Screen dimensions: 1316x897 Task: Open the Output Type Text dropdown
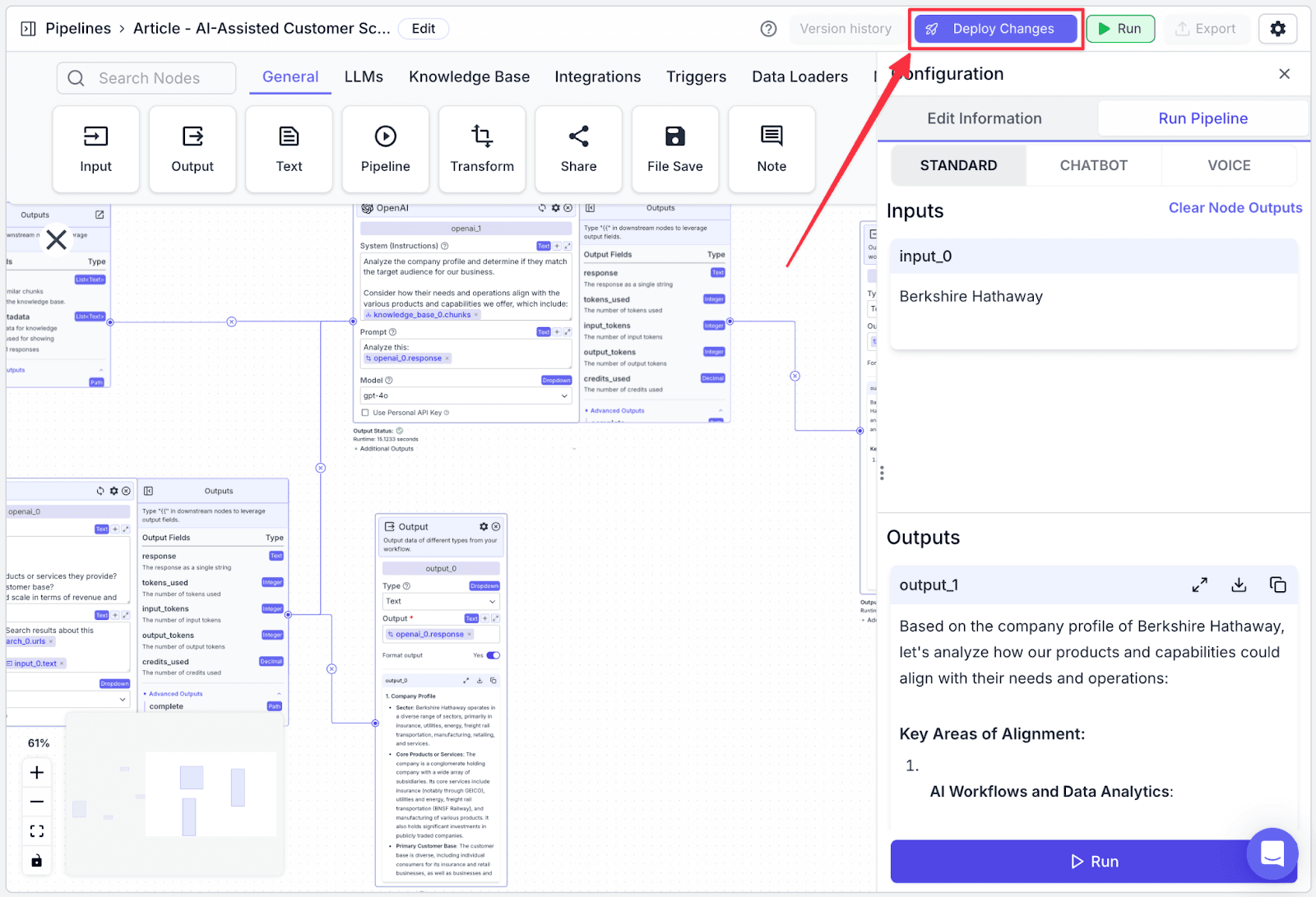click(441, 601)
